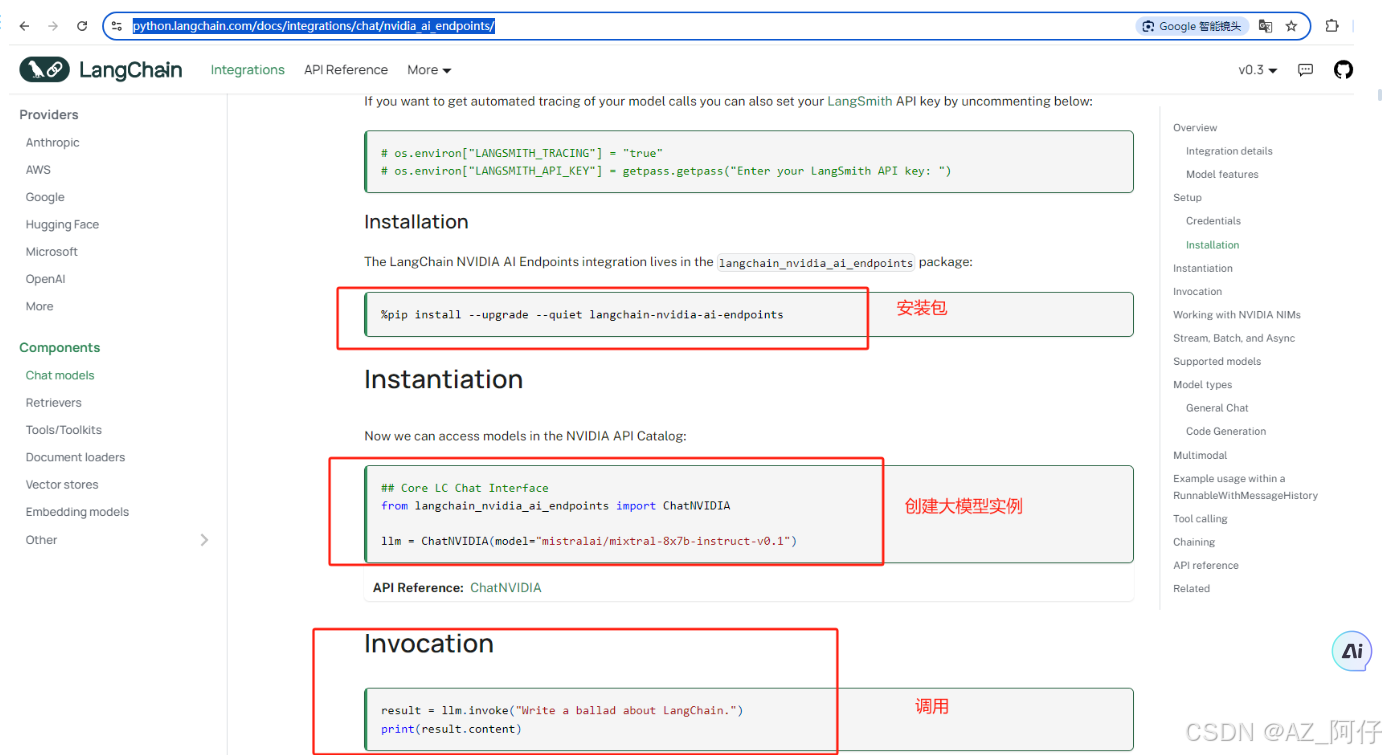This screenshot has width=1386, height=755.
Task: Jump to Instantiation in contents
Action: point(1203,268)
